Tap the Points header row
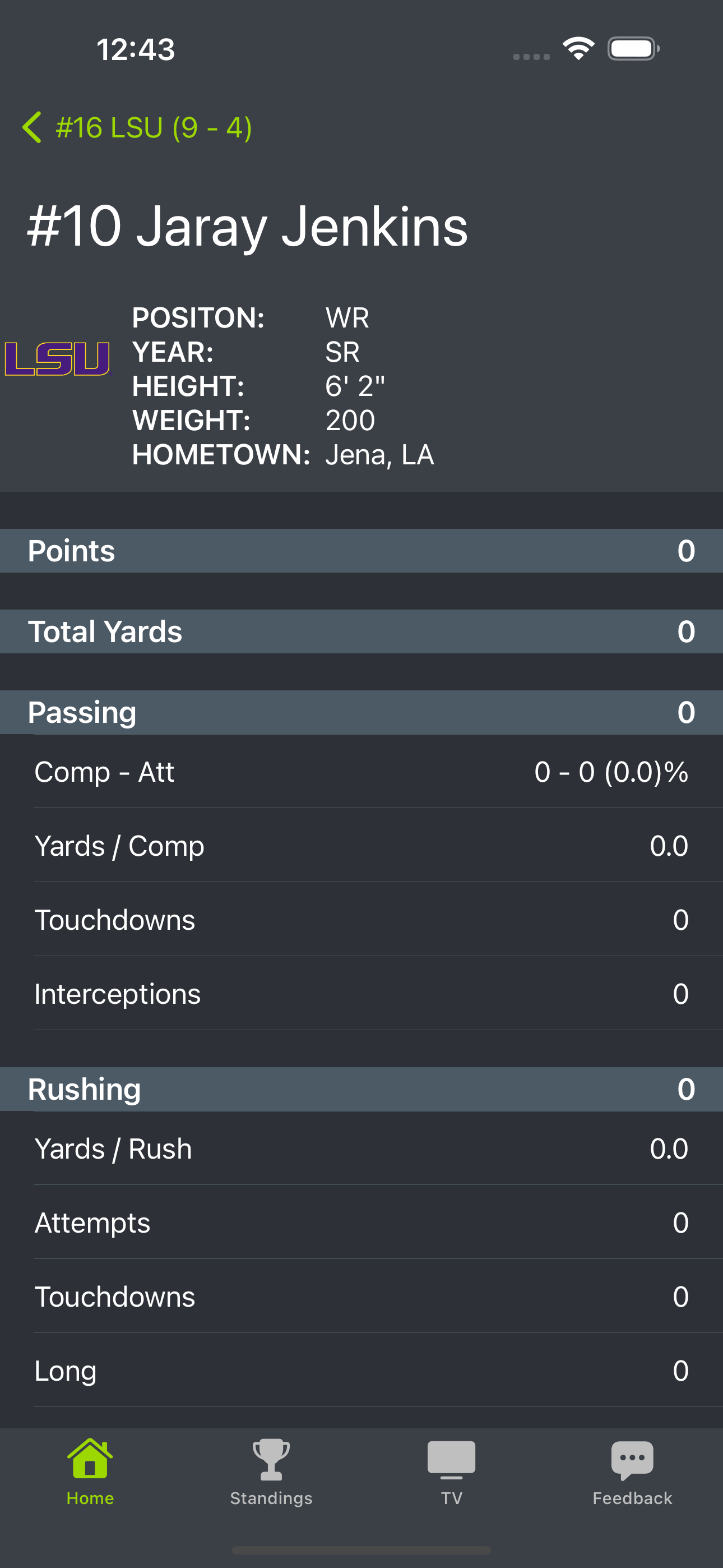Viewport: 723px width, 1568px height. (x=361, y=551)
